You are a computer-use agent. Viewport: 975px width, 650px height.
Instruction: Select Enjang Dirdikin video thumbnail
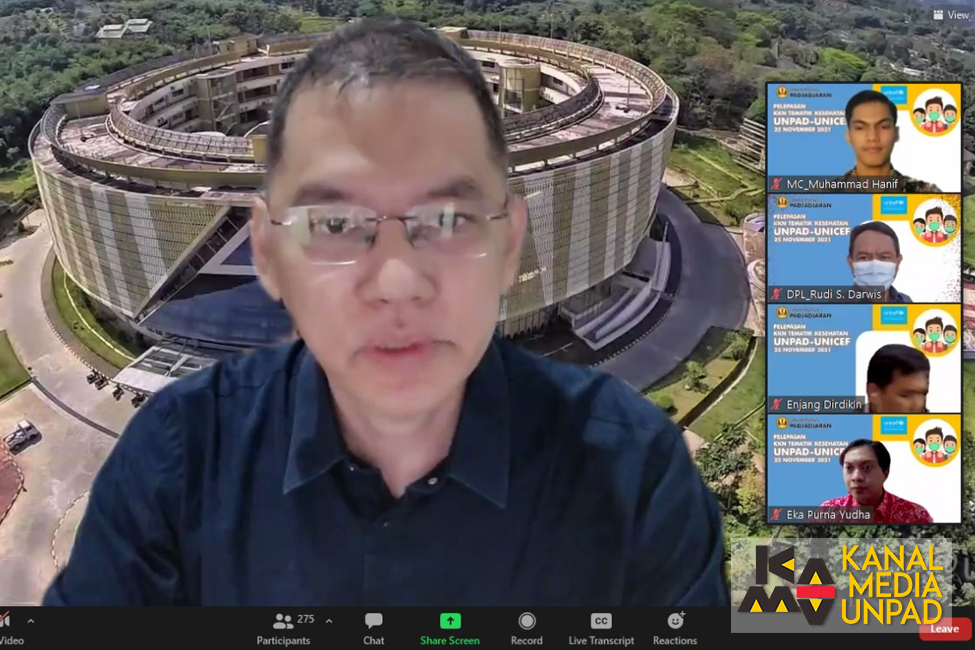(864, 358)
